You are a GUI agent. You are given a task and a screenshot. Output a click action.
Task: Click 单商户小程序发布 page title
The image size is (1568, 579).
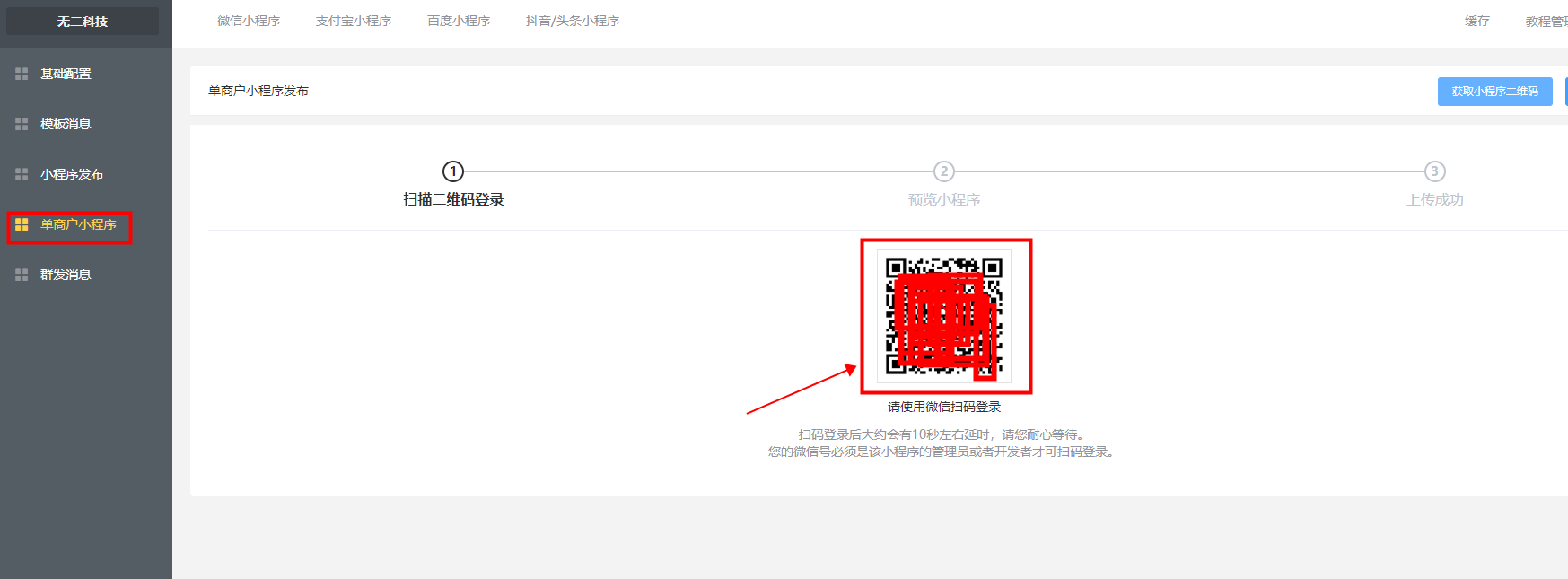pyautogui.click(x=258, y=91)
